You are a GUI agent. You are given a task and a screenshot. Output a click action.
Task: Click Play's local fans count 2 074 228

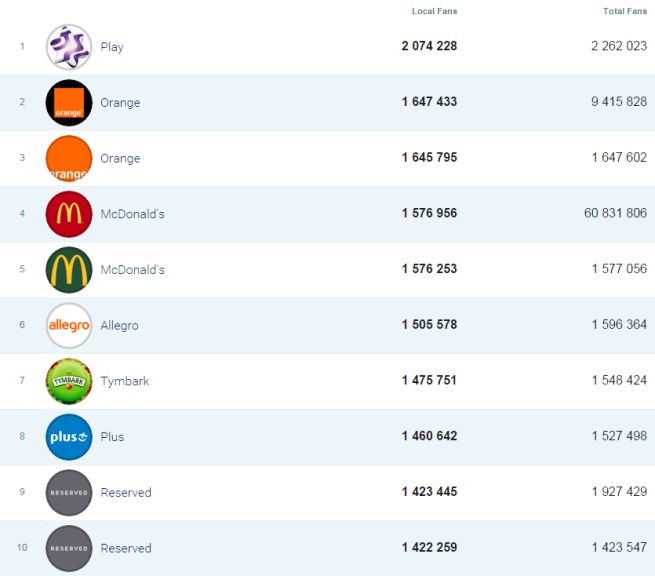point(429,47)
